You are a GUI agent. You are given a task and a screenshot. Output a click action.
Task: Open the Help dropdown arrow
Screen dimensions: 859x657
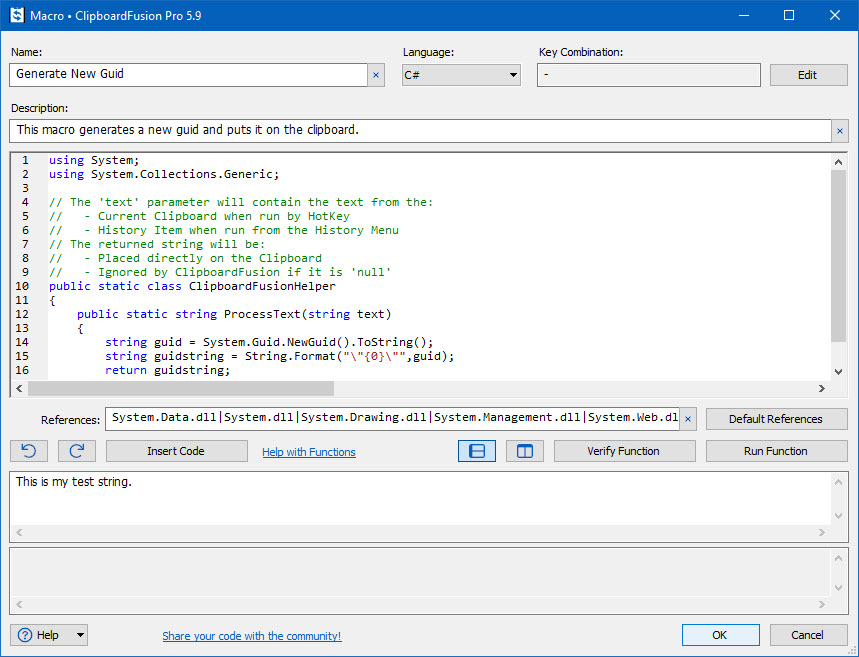[80, 635]
